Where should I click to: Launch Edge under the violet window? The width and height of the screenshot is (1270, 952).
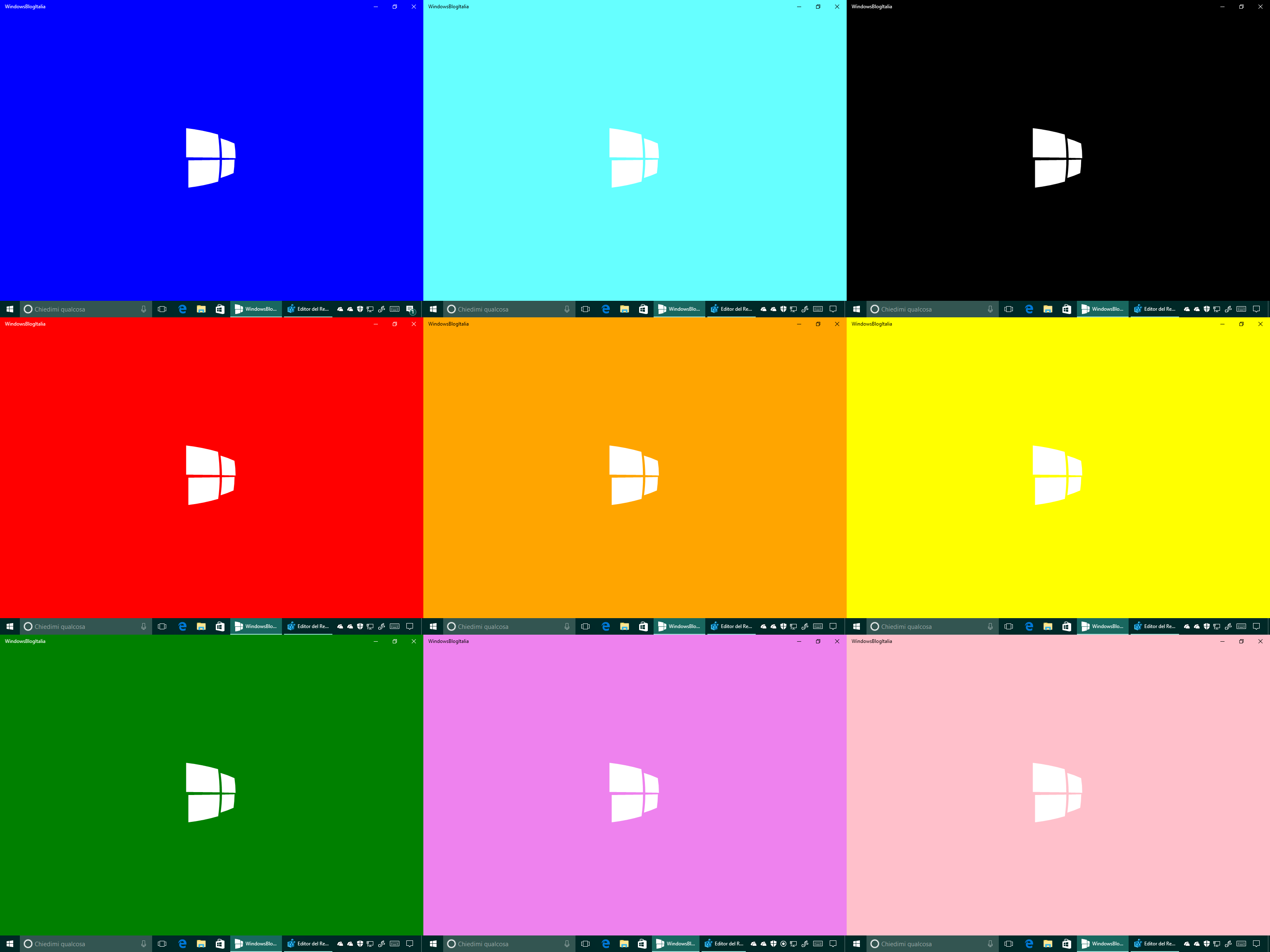click(x=606, y=944)
